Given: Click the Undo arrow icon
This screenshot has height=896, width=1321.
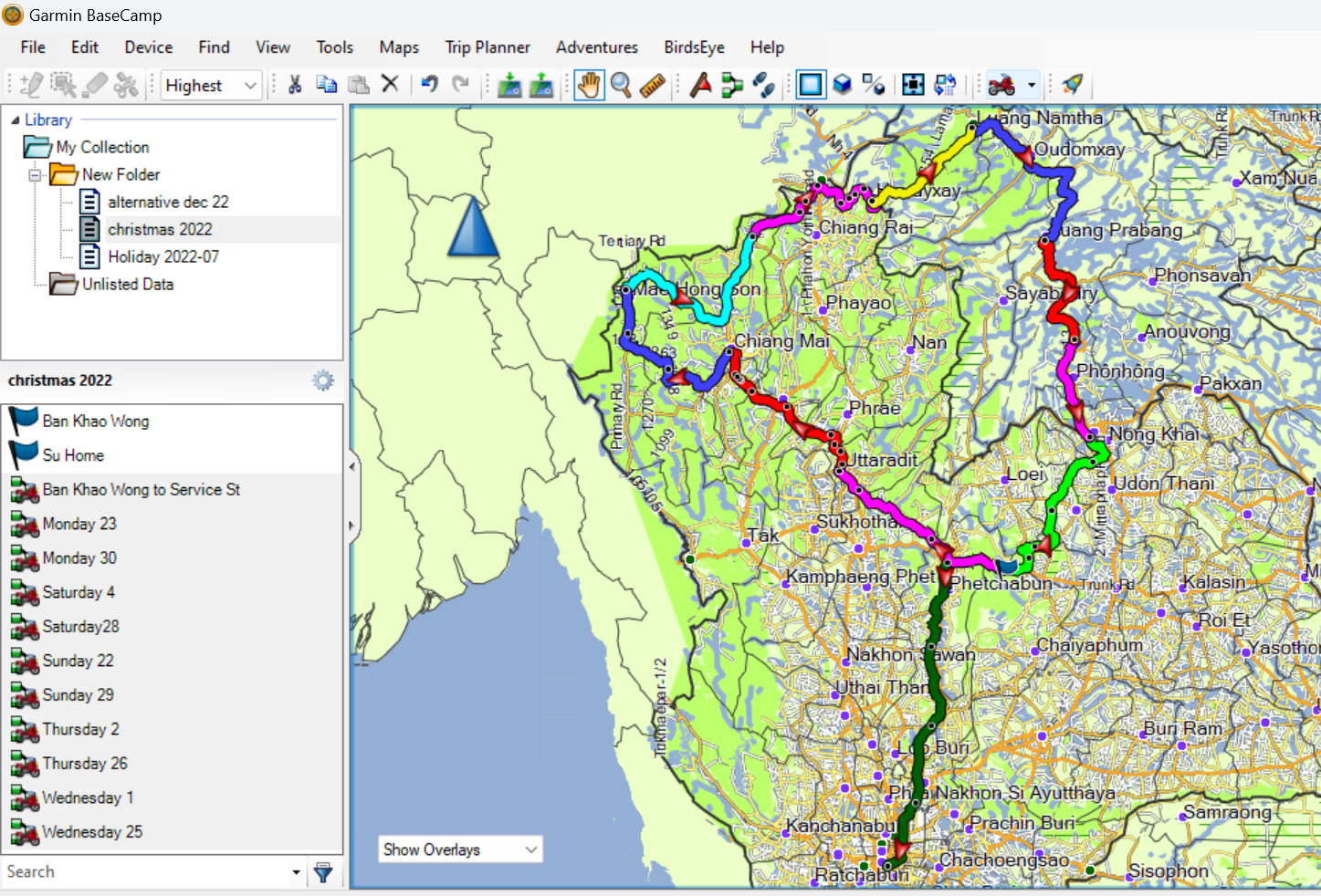Looking at the screenshot, I should pos(429,85).
